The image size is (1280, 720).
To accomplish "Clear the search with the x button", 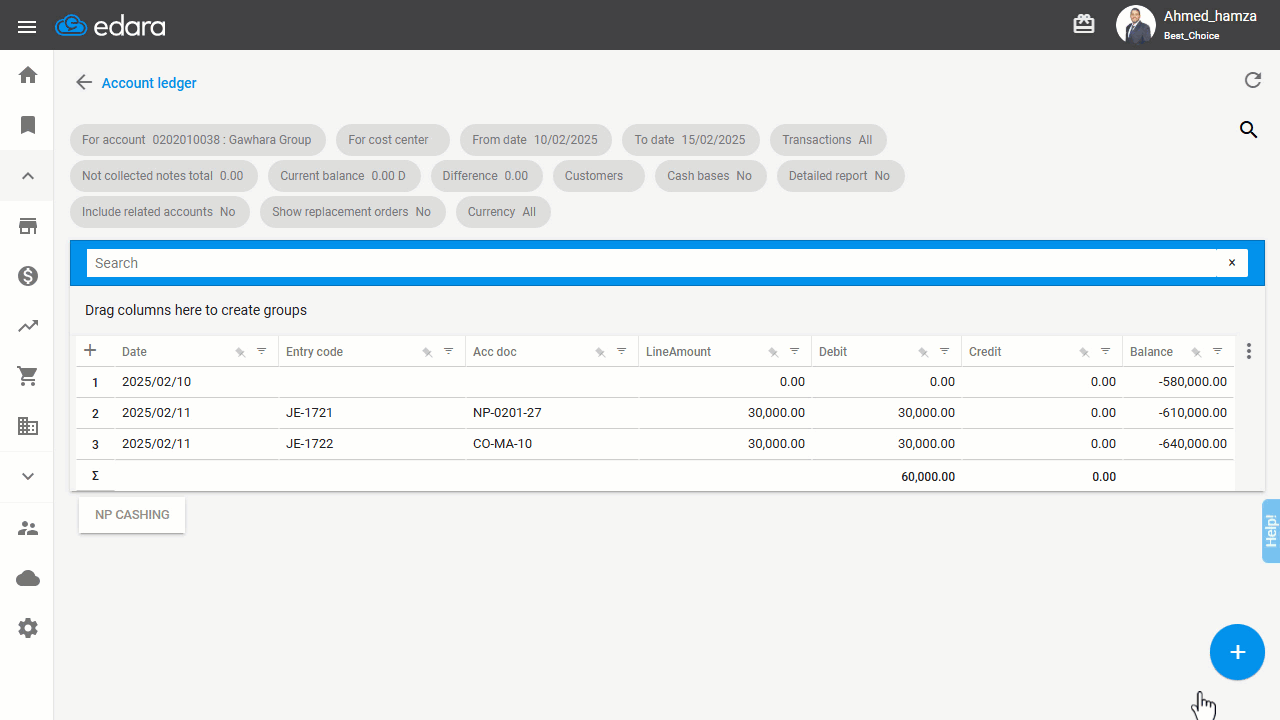I will point(1232,263).
